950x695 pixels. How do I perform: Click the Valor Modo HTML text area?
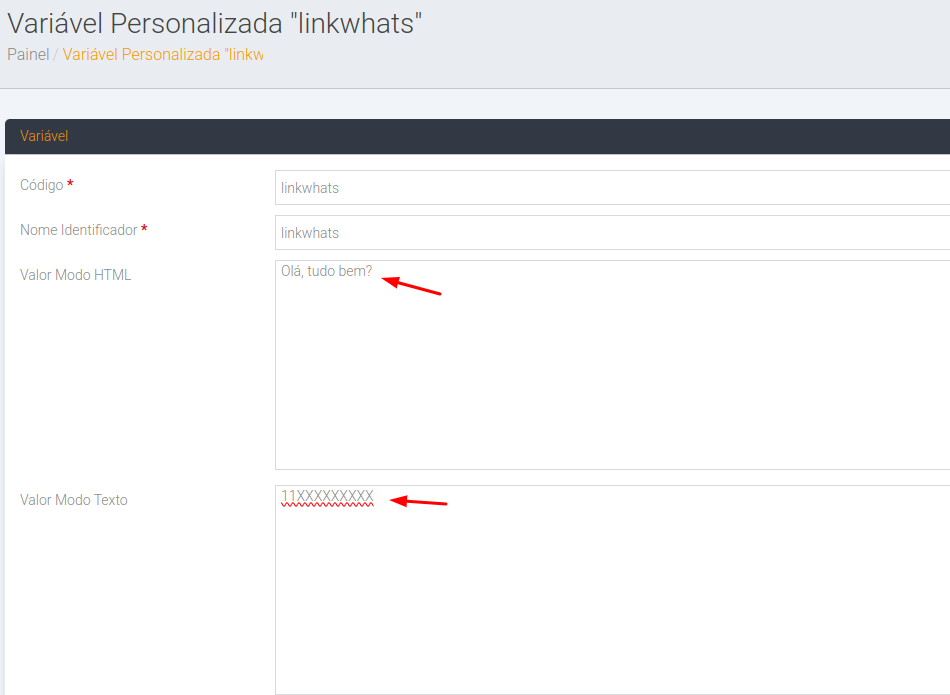pyautogui.click(x=613, y=365)
